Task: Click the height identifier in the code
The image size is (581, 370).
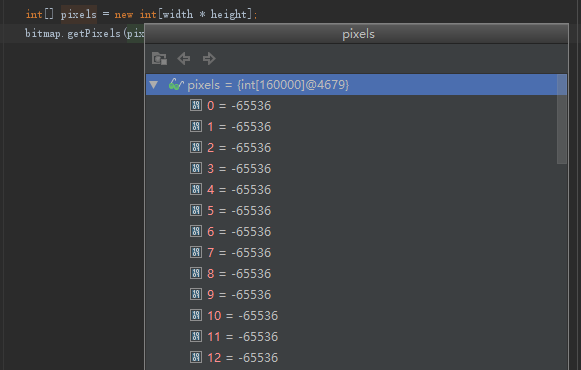Action: pyautogui.click(x=229, y=14)
